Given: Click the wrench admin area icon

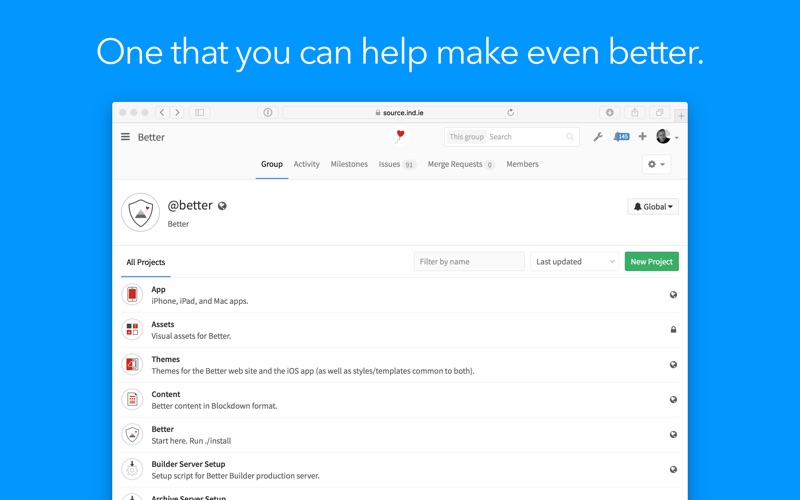Looking at the screenshot, I should tap(598, 137).
